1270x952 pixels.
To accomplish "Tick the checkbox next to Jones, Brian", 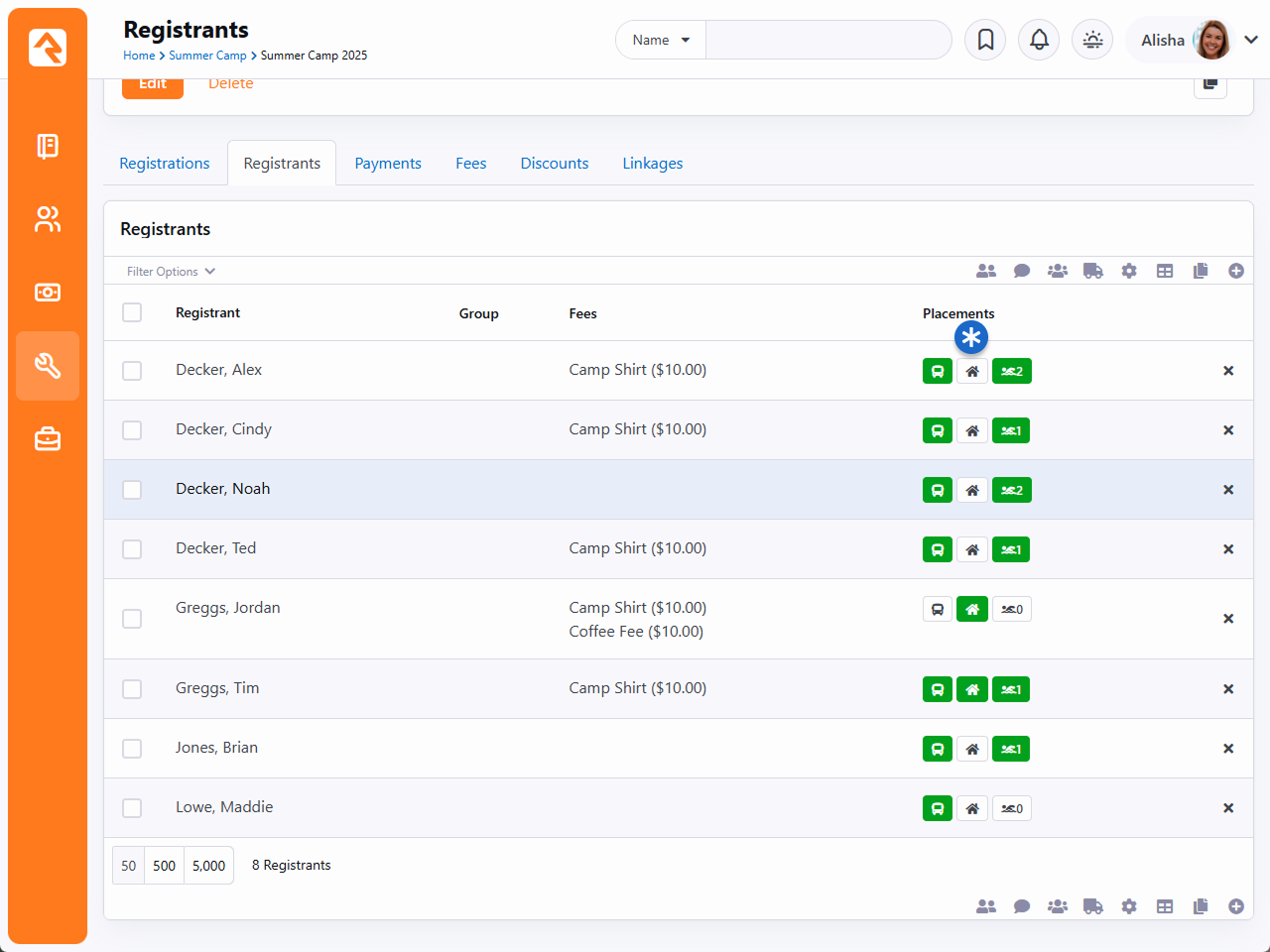I will tap(132, 749).
